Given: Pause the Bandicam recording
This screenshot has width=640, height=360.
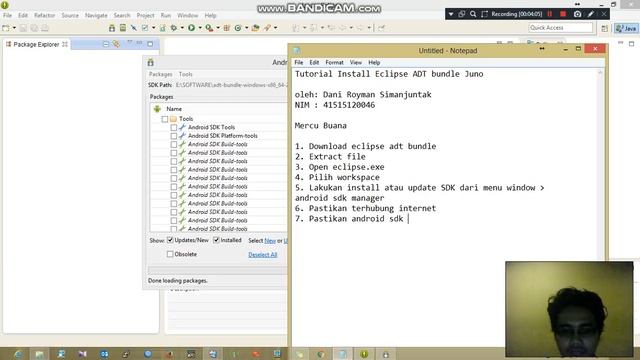Looking at the screenshot, I should [x=550, y=14].
